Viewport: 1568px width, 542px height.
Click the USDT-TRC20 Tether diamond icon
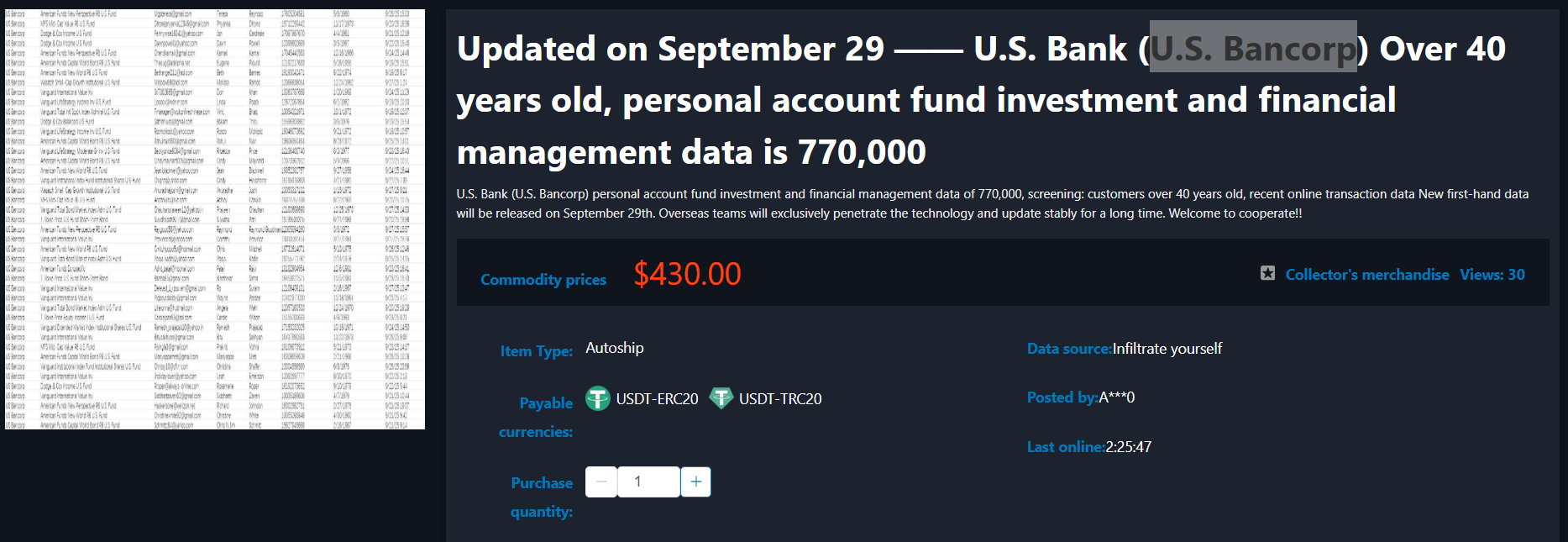click(x=721, y=397)
